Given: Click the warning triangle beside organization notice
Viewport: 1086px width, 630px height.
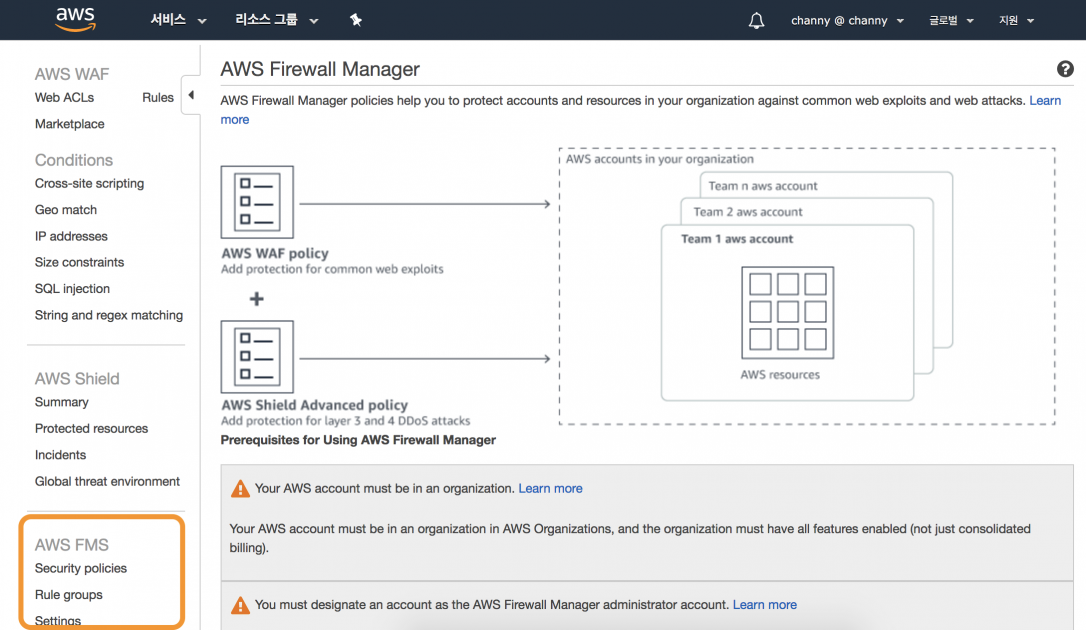Looking at the screenshot, I should [240, 488].
